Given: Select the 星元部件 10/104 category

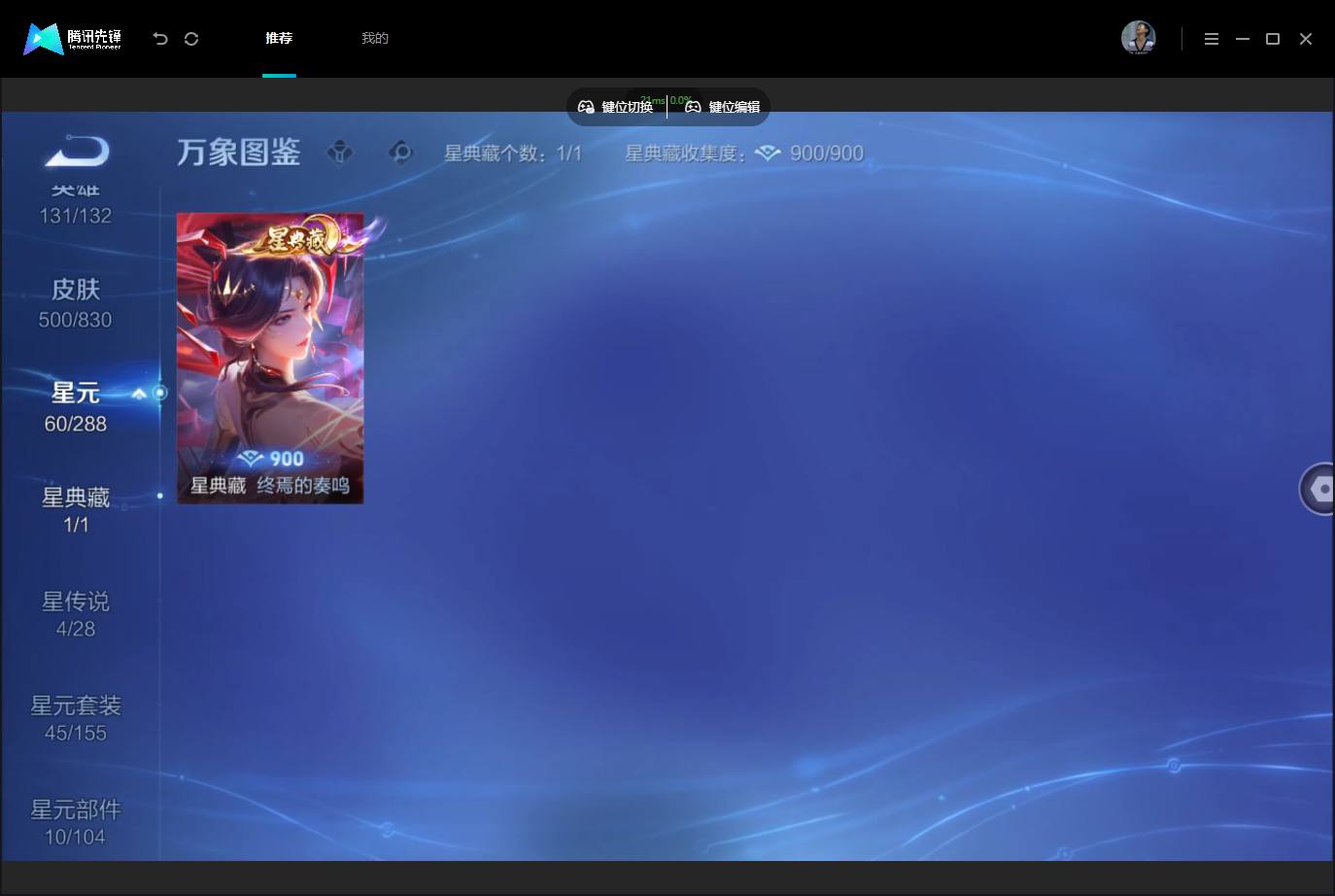Looking at the screenshot, I should tap(76, 822).
